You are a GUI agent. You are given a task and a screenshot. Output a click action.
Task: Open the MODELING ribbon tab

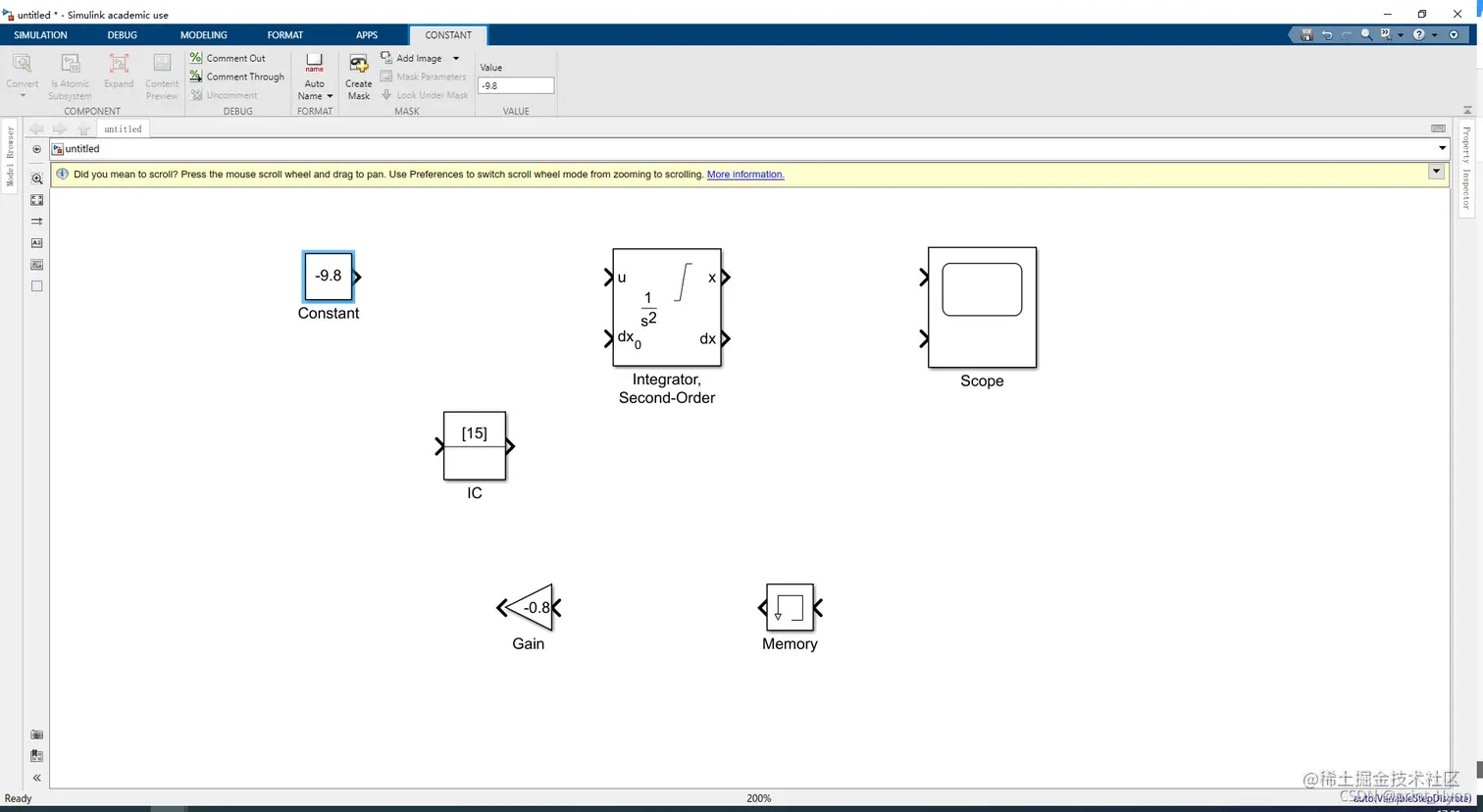[204, 35]
